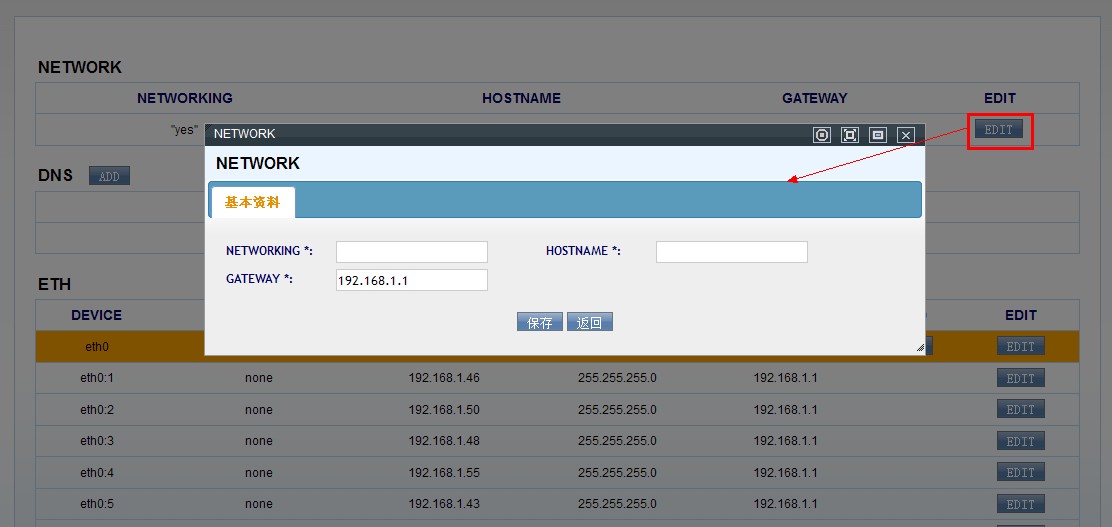
Task: Edit the eth0:3 interface entry
Action: [x=1020, y=441]
